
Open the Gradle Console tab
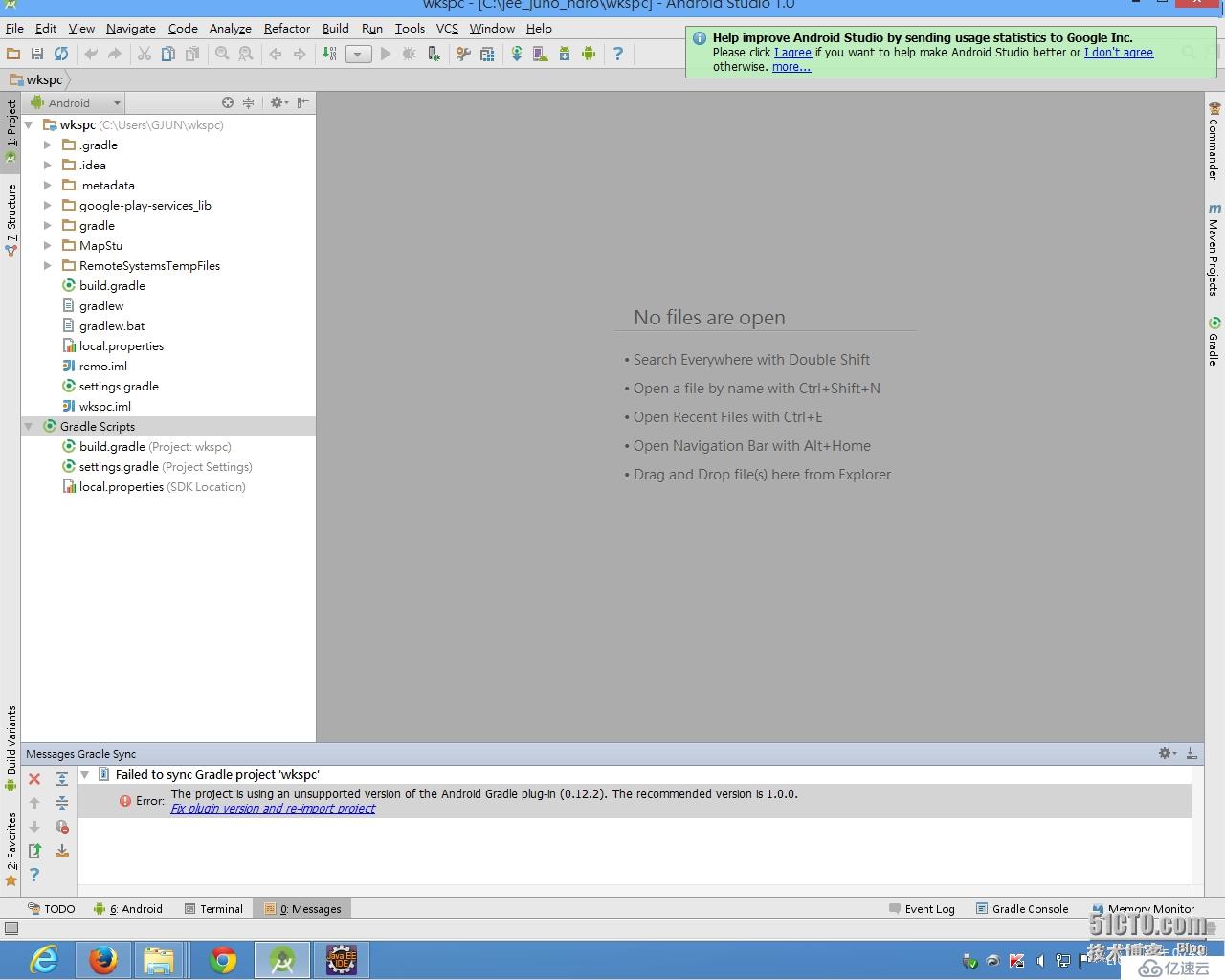(x=1022, y=909)
